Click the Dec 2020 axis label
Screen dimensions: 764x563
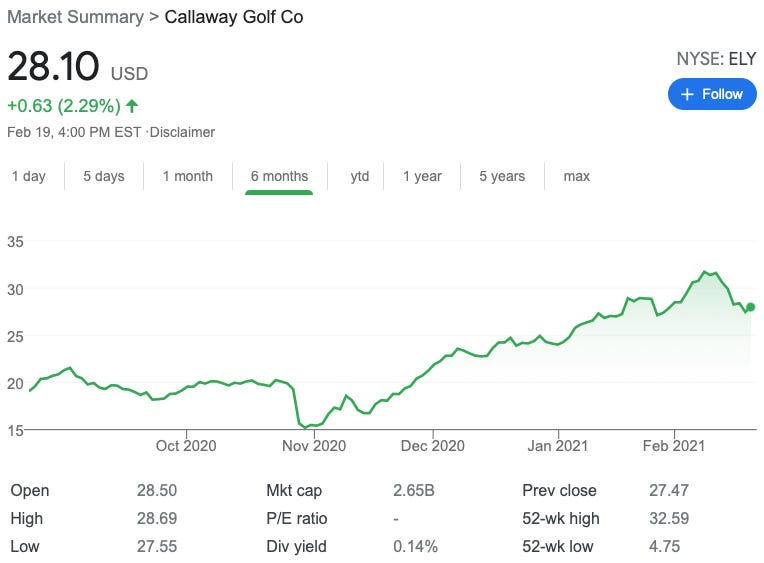(x=433, y=446)
